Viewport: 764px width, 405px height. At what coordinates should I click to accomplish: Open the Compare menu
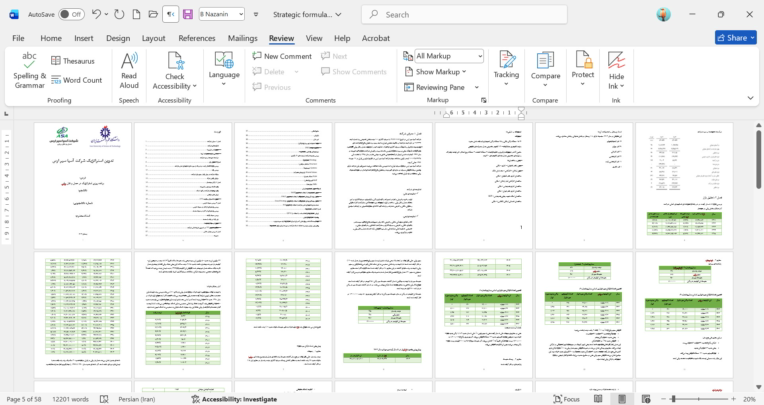[x=545, y=70]
